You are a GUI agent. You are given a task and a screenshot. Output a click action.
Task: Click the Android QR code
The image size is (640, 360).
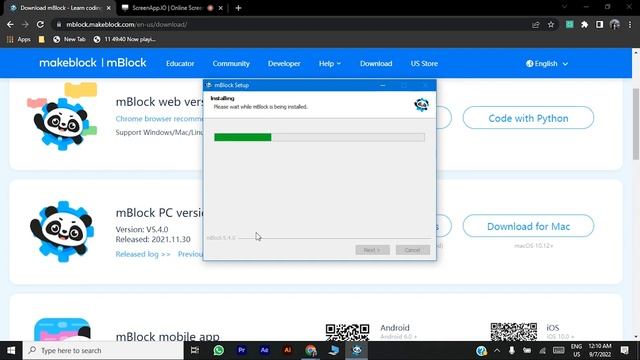pyautogui.click(x=347, y=332)
